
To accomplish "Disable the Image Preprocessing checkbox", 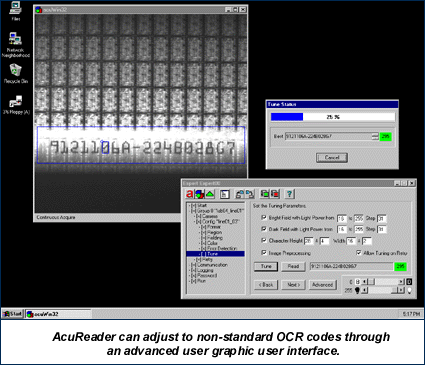I will (x=264, y=253).
